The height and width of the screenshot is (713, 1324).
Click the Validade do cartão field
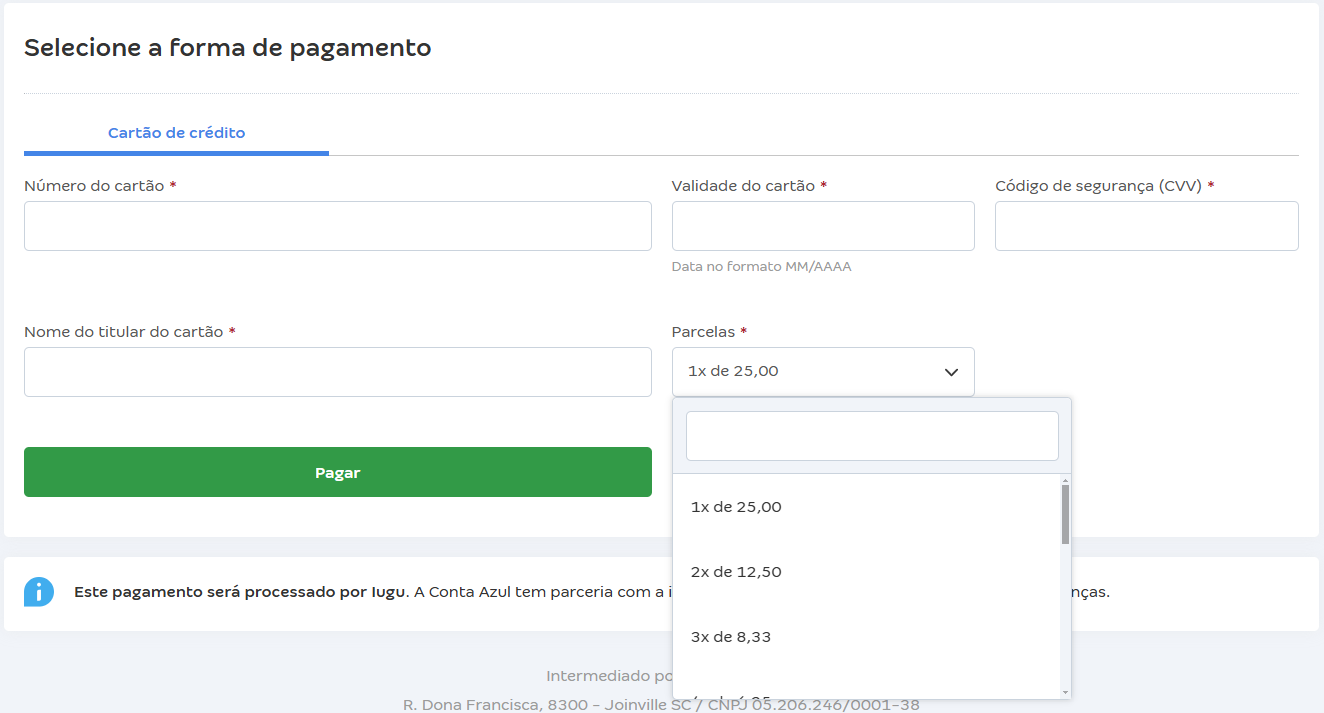(x=822, y=225)
